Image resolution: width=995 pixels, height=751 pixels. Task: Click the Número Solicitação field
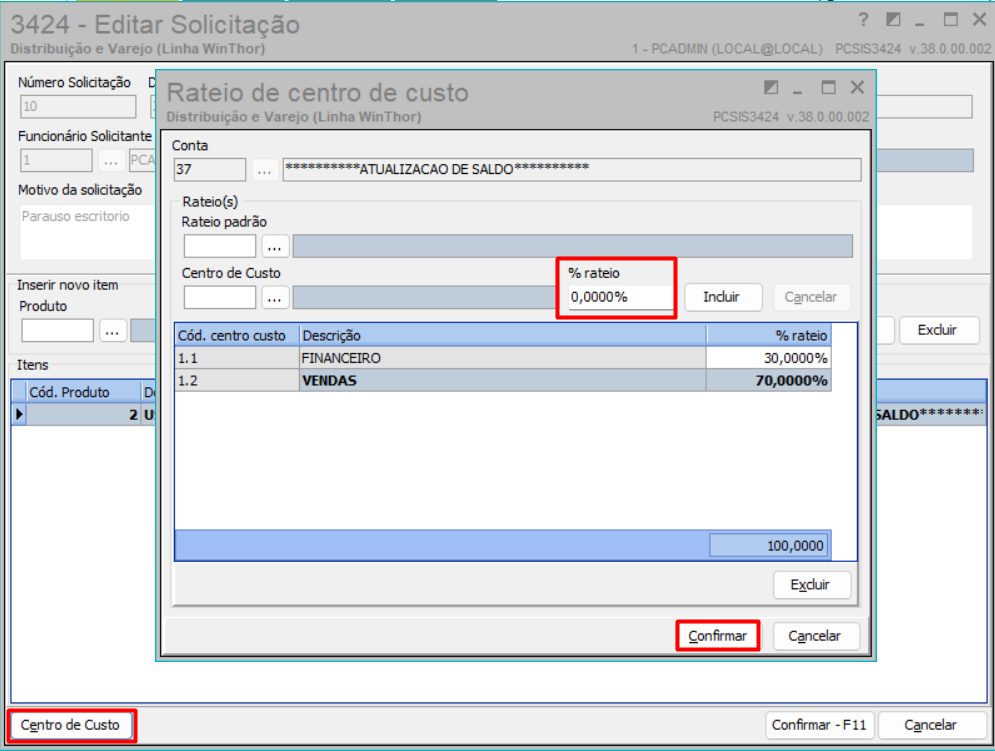tap(78, 107)
